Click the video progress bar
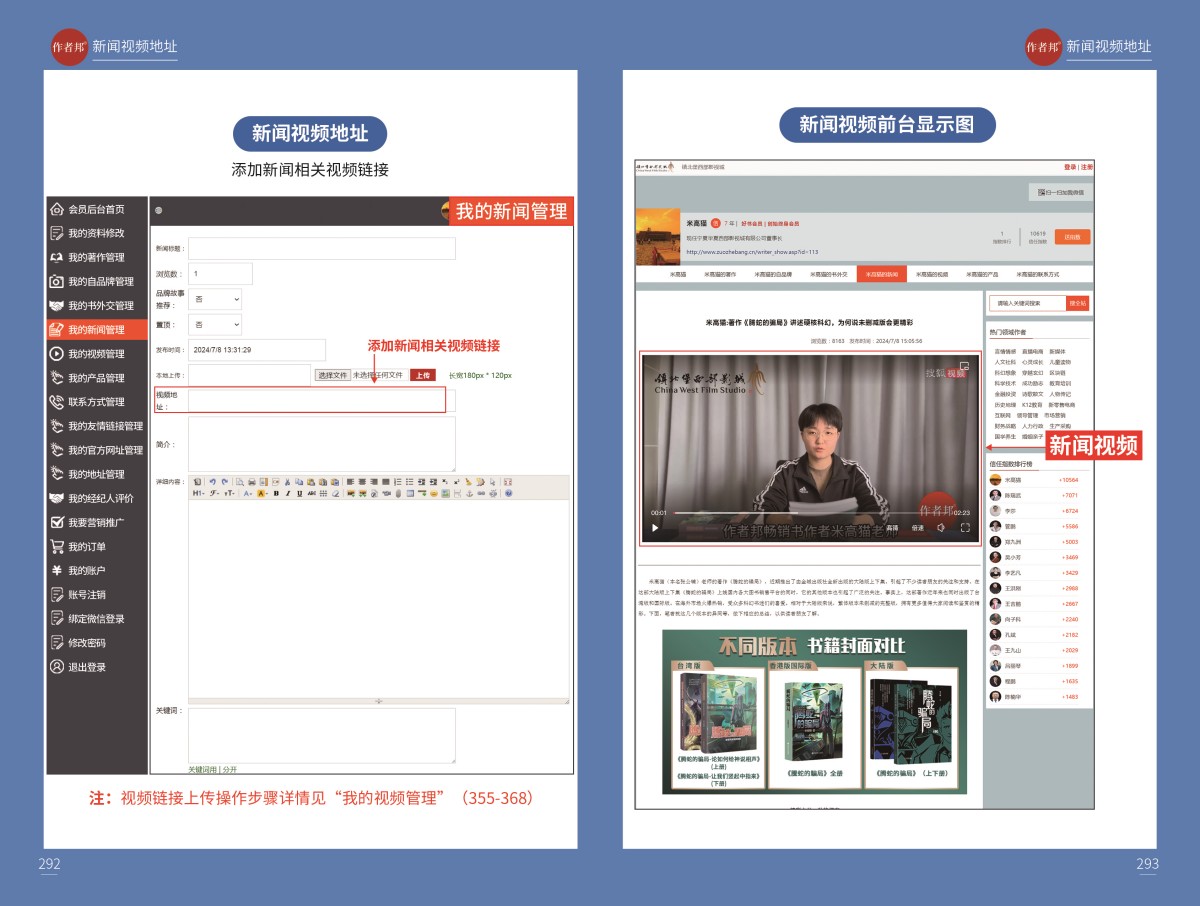This screenshot has height=906, width=1200. 800,512
